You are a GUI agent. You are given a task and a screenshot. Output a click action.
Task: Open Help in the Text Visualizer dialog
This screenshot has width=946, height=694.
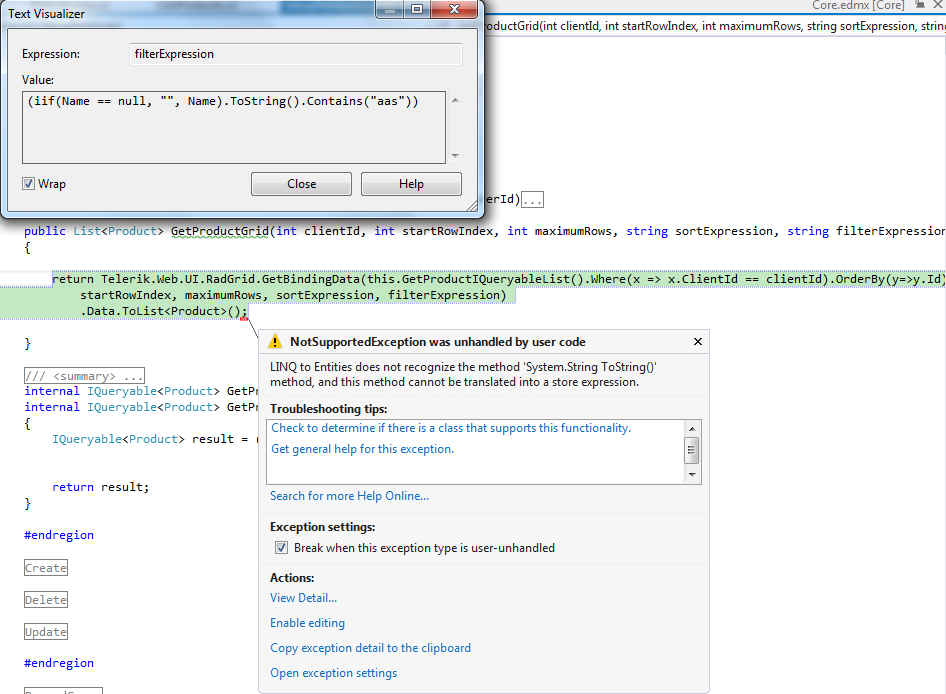pyautogui.click(x=411, y=184)
